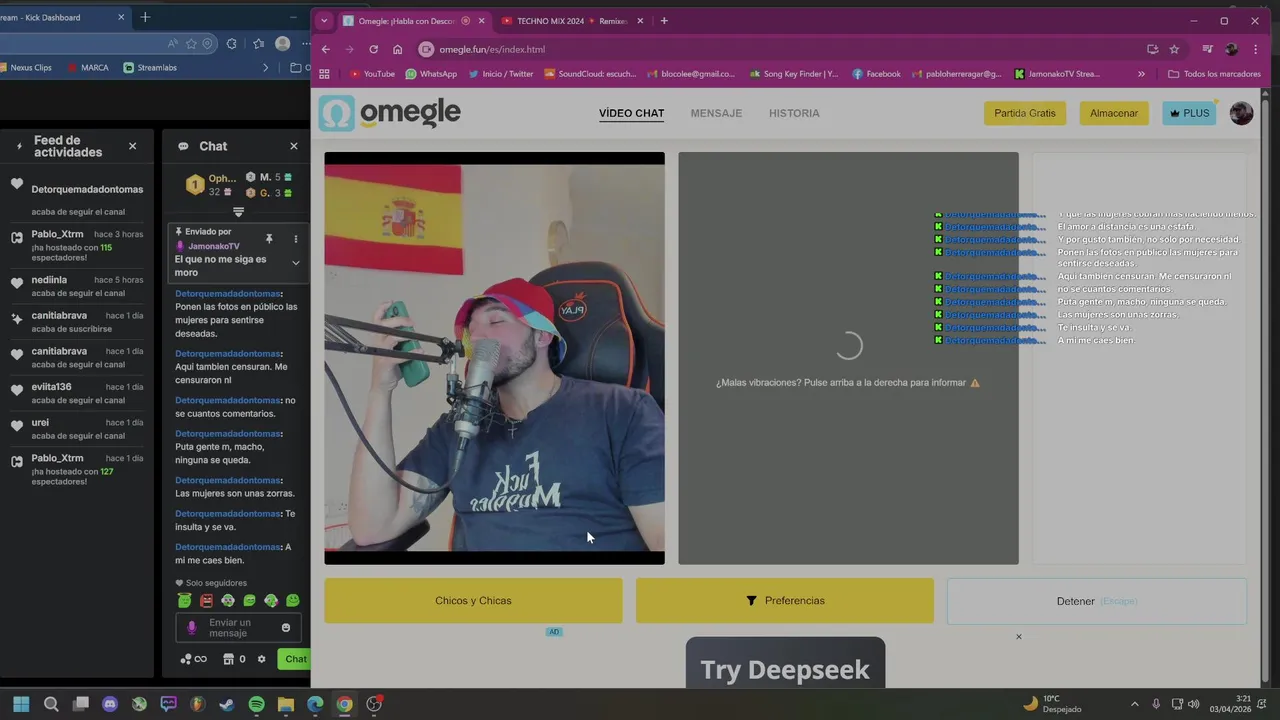Select the evilta136 follow entry

click(x=78, y=393)
